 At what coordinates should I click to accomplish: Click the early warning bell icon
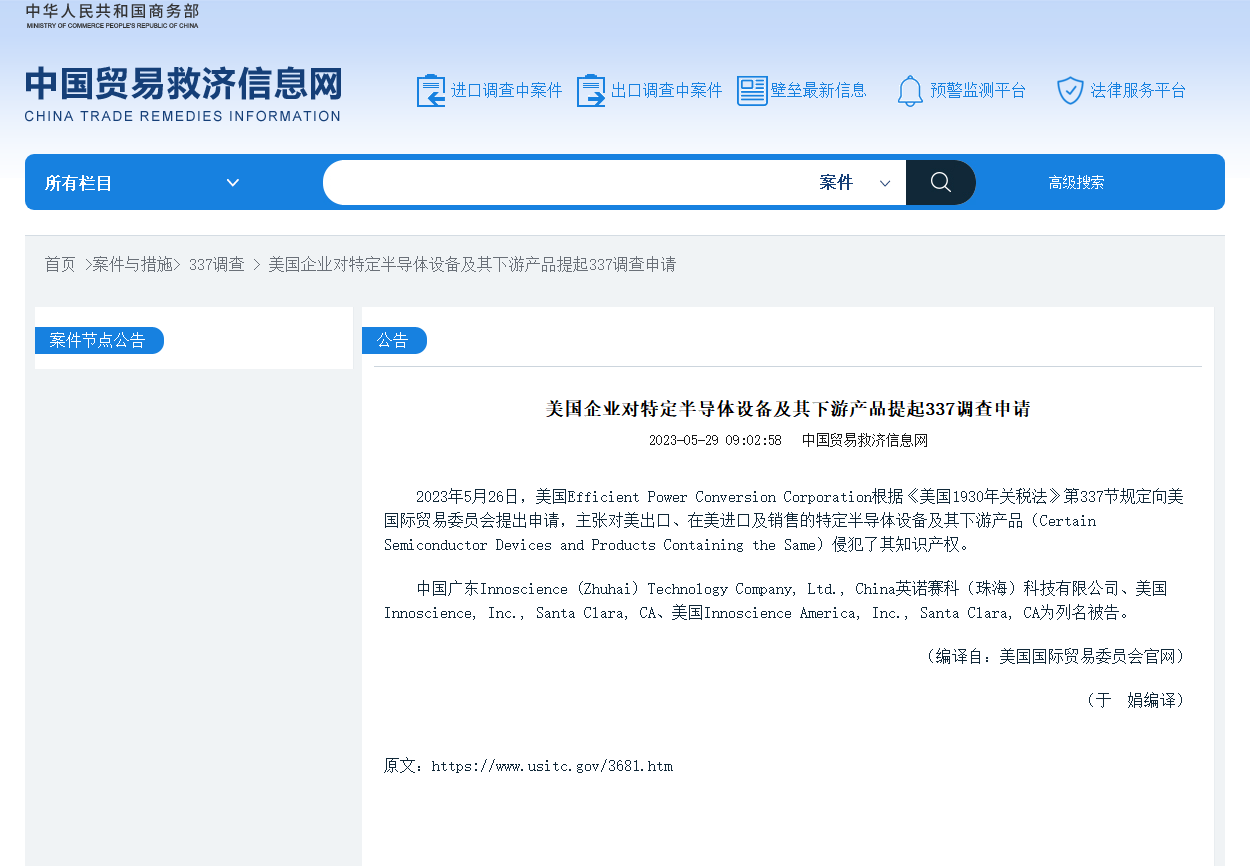click(x=910, y=91)
